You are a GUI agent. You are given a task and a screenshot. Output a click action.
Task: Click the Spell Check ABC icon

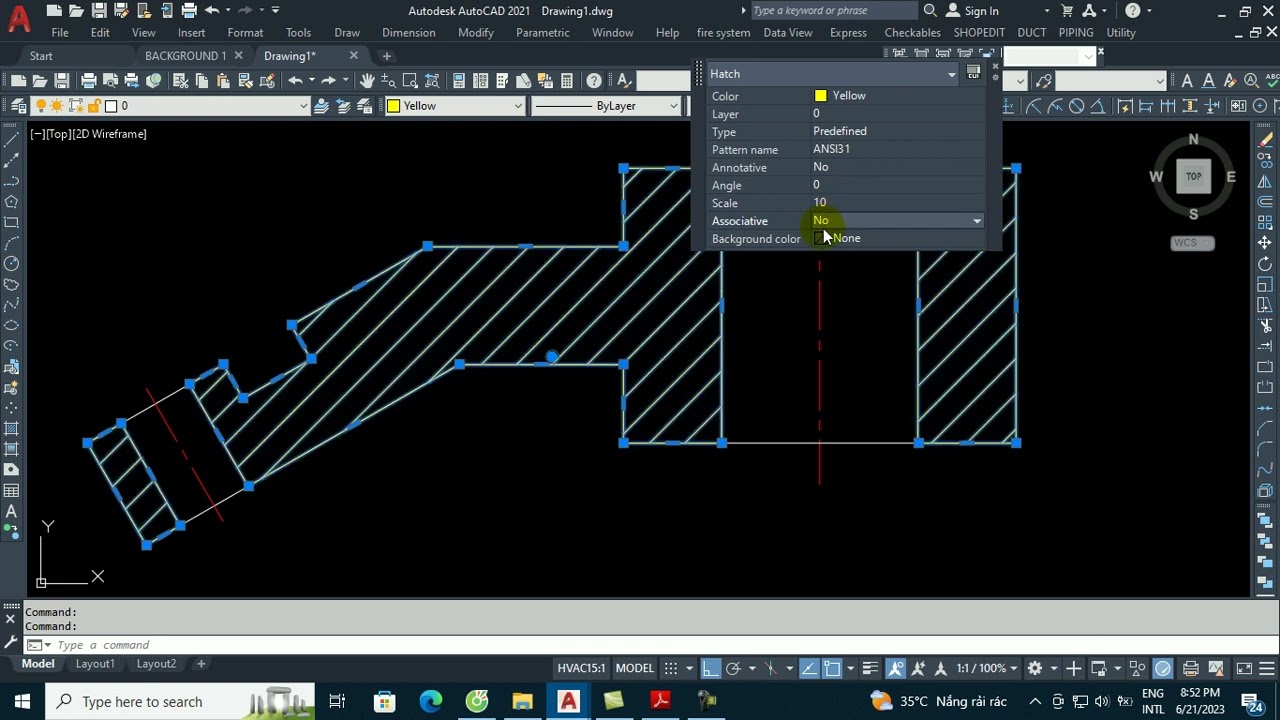[1274, 81]
